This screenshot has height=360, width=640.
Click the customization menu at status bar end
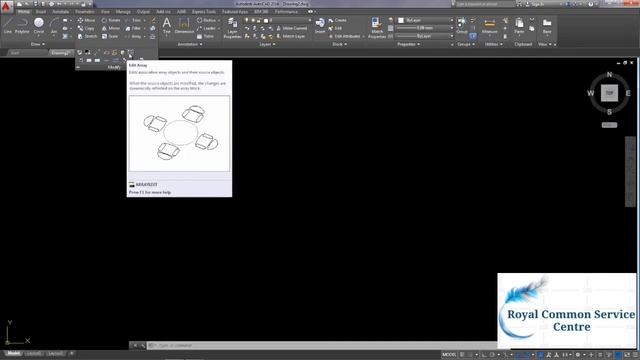point(635,355)
